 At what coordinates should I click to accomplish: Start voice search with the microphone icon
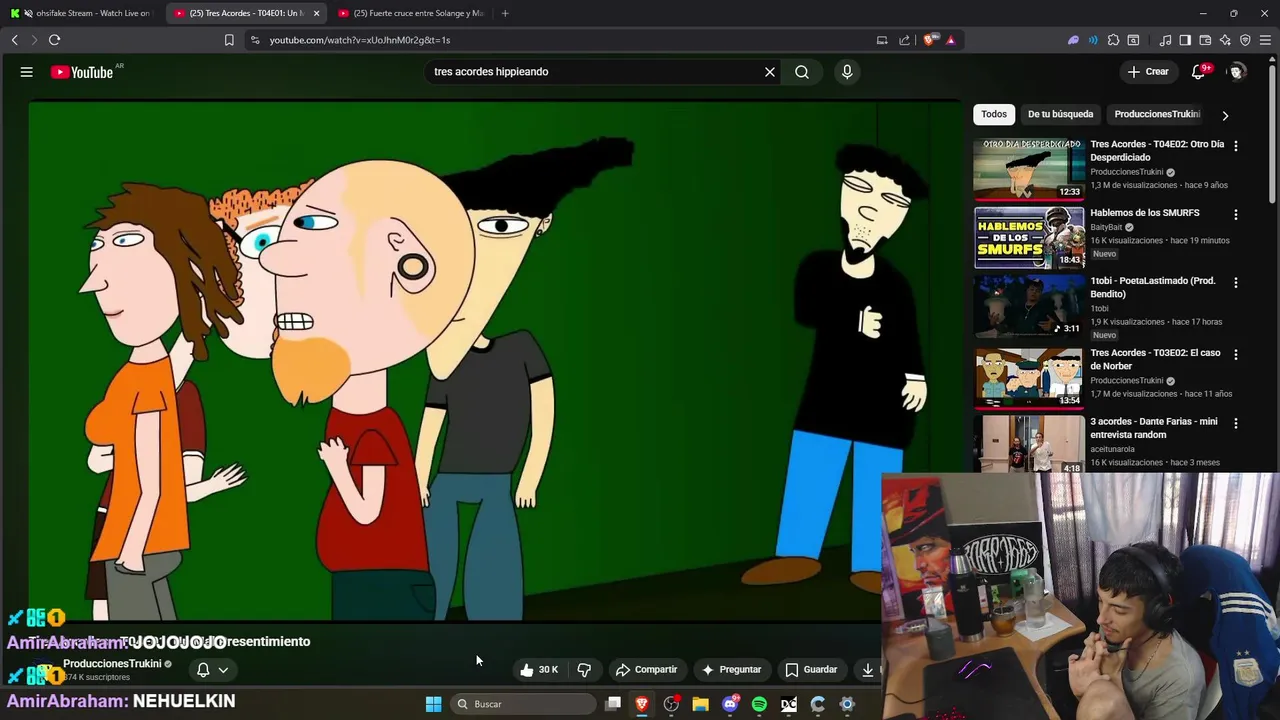847,72
